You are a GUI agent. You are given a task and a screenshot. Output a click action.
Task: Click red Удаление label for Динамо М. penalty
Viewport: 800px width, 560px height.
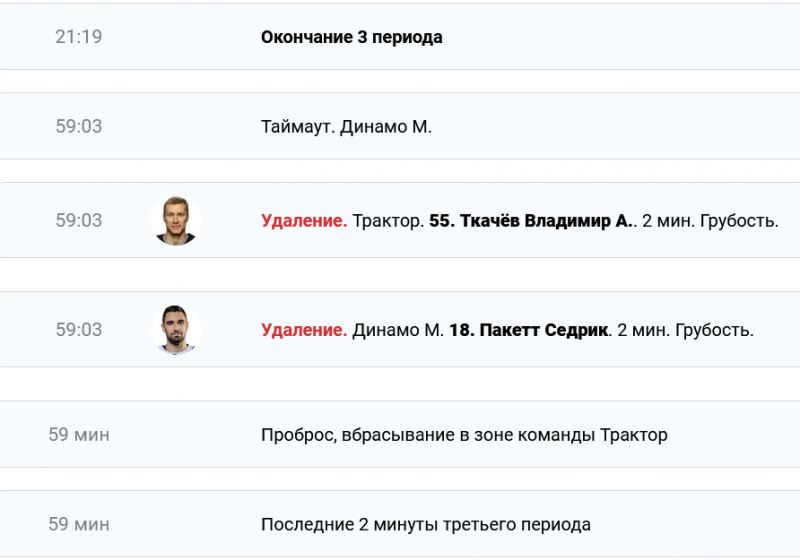[304, 330]
